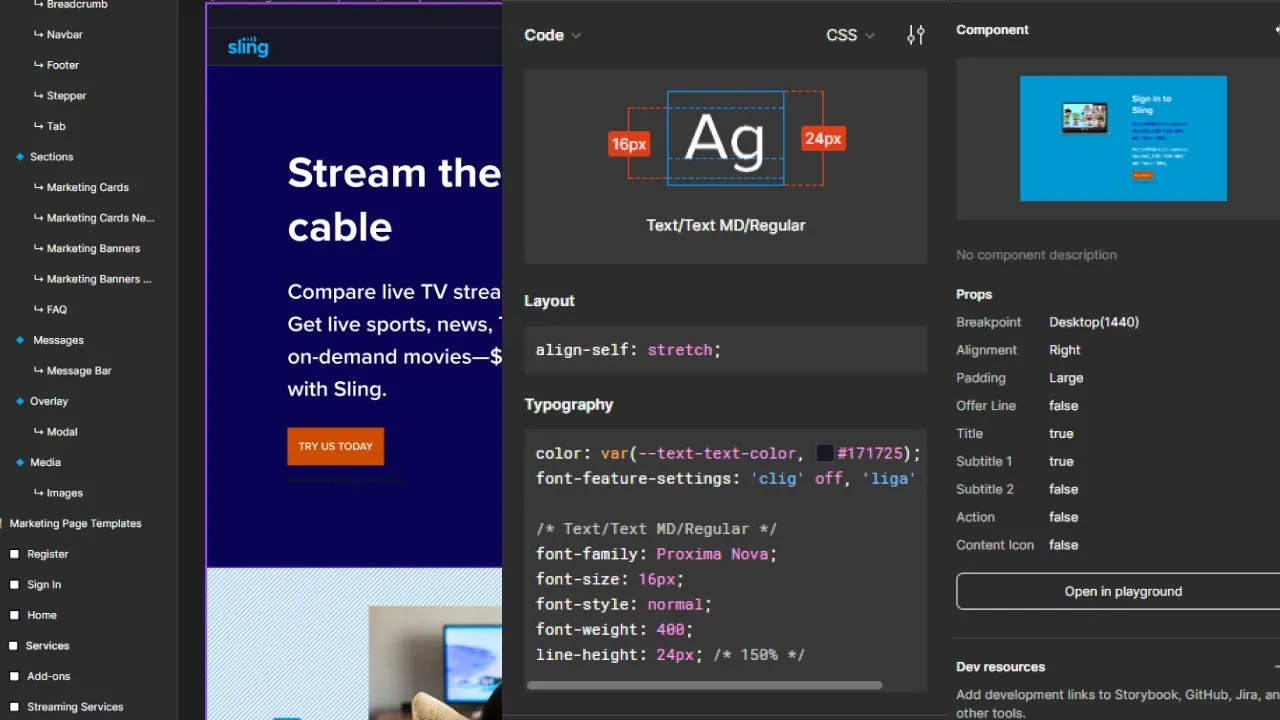Select the FAQ layer
This screenshot has width=1280, height=720.
57,310
